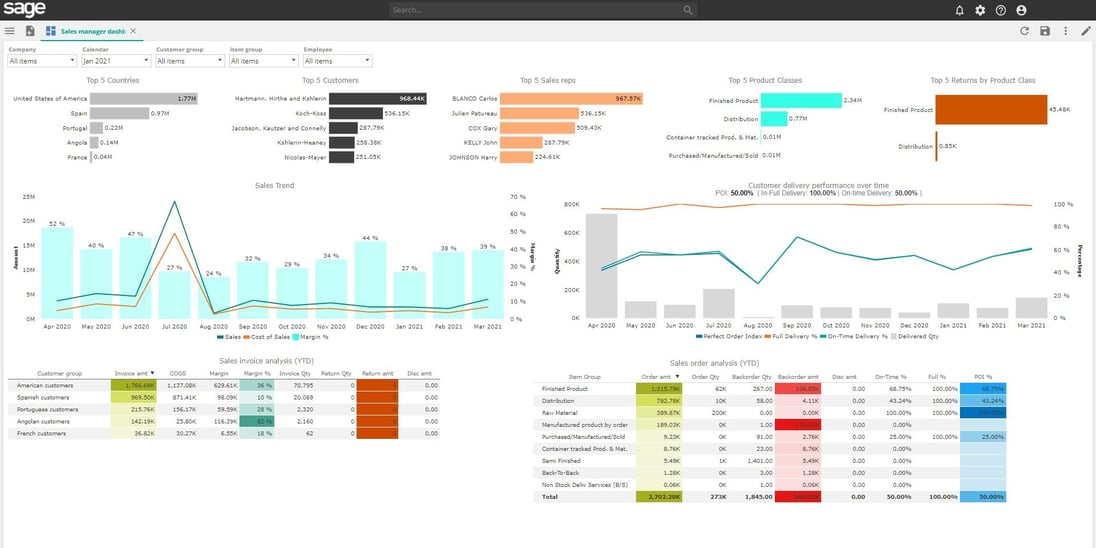This screenshot has width=1096, height=548.
Task: Open the hamburger navigation menu
Action: pyautogui.click(x=10, y=31)
